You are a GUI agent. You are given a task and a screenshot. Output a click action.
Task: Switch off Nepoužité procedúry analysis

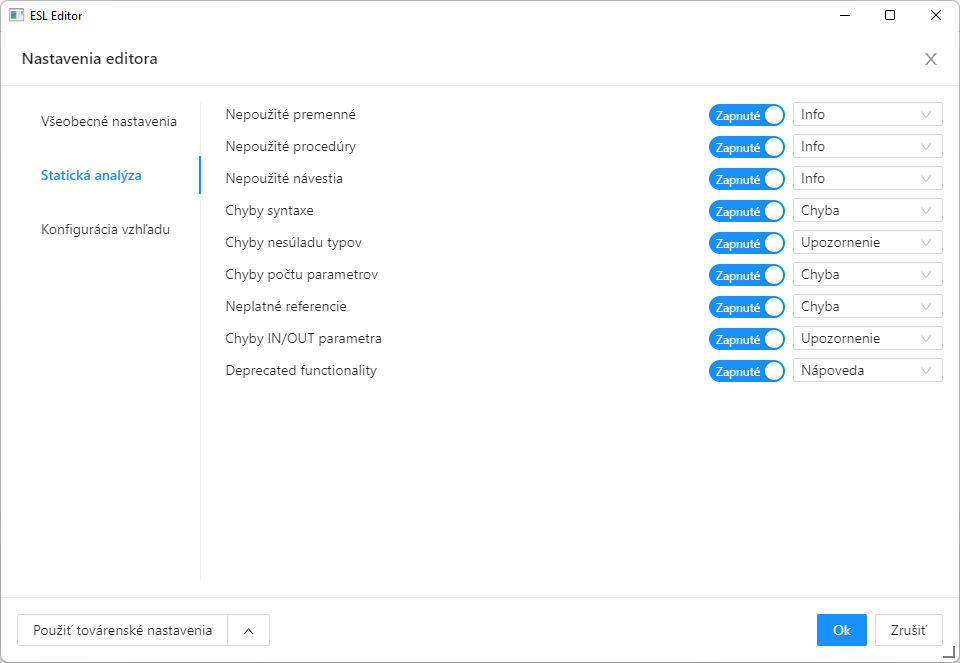click(746, 147)
